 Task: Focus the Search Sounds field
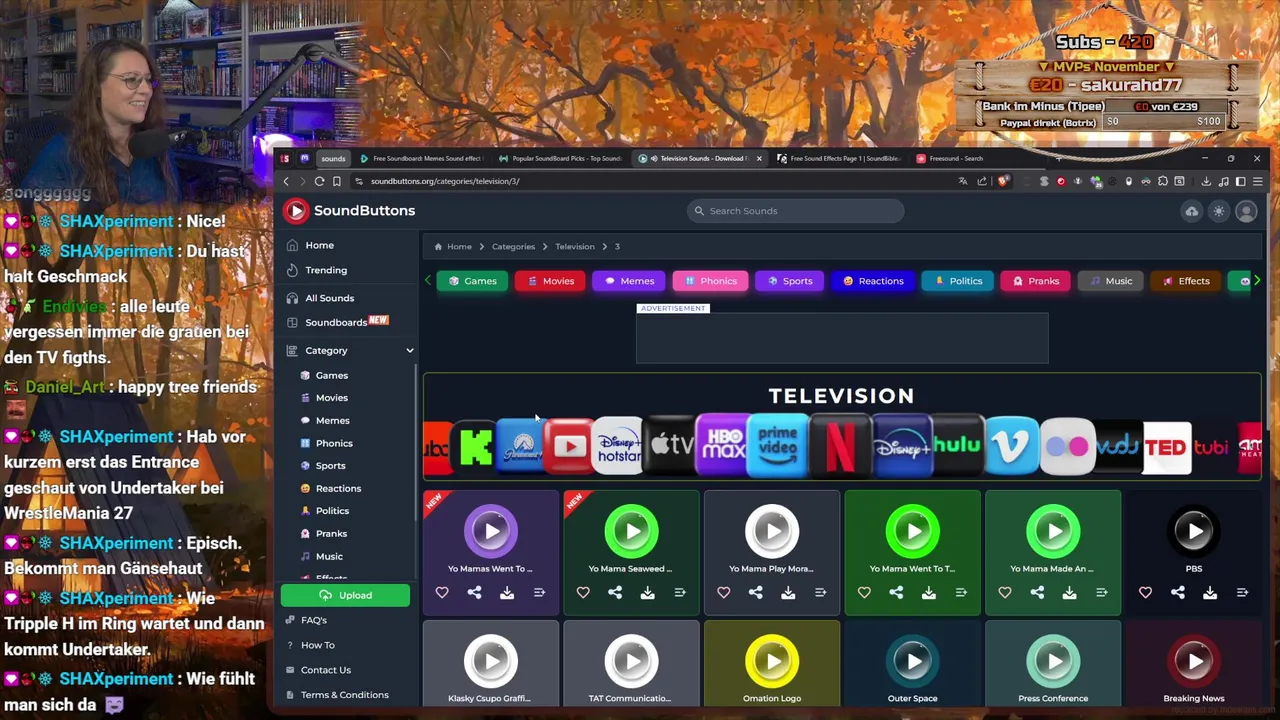(x=795, y=211)
